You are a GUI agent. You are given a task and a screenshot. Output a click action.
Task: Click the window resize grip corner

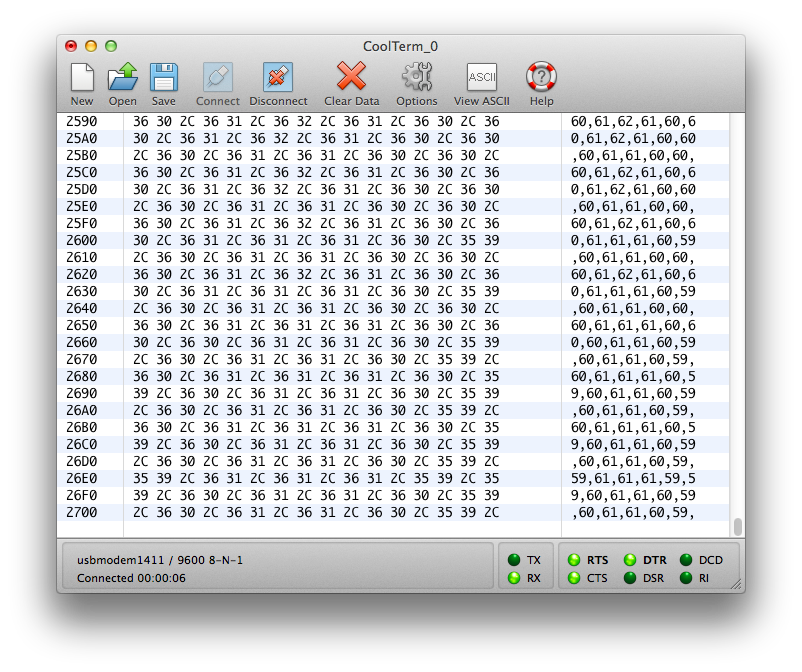click(x=736, y=584)
